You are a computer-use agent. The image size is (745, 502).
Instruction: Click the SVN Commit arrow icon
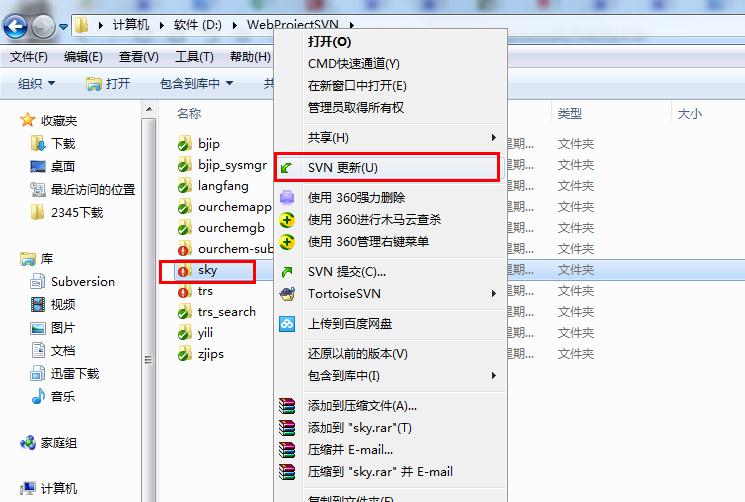[x=287, y=272]
